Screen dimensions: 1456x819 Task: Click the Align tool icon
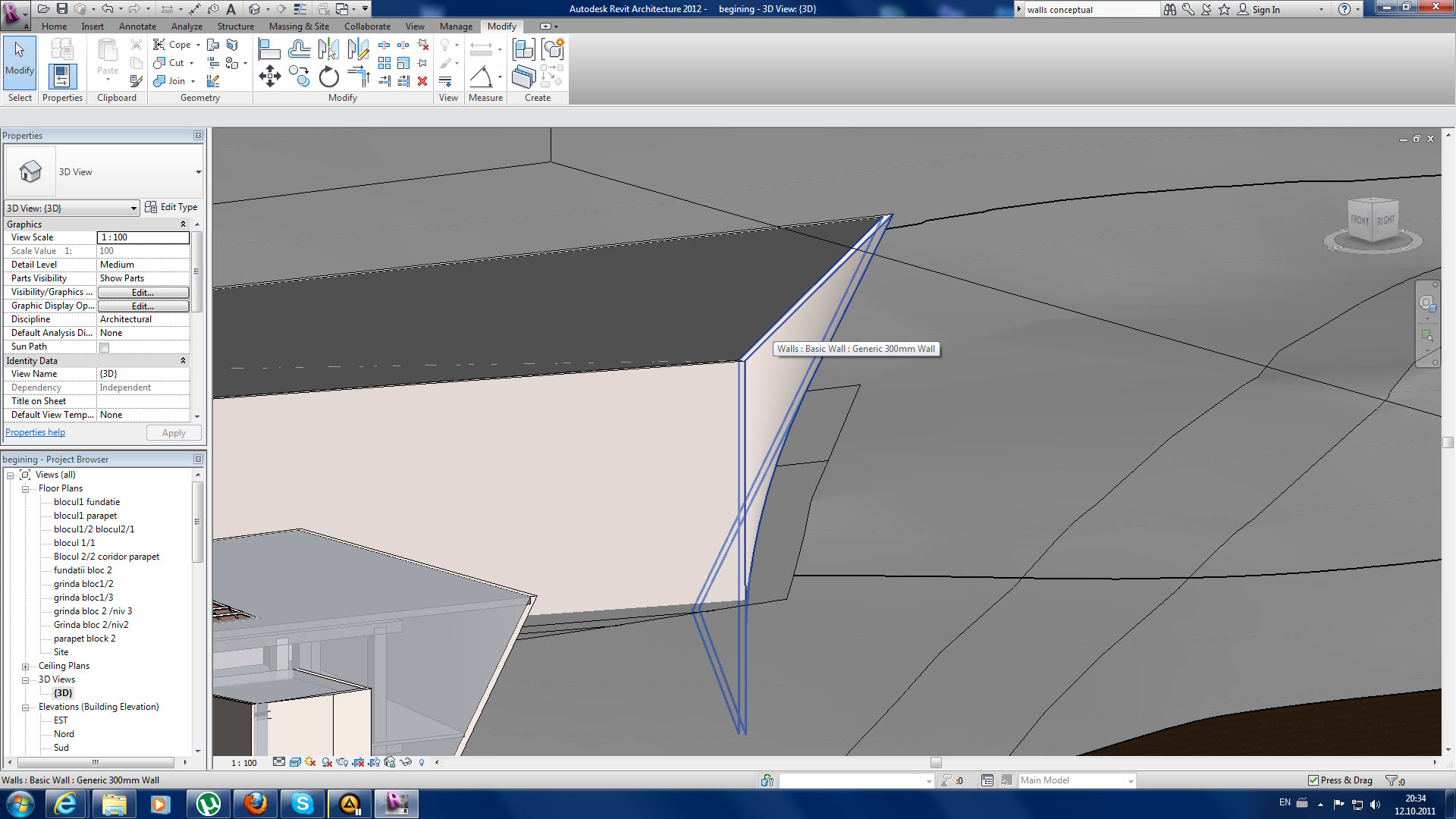coord(269,50)
